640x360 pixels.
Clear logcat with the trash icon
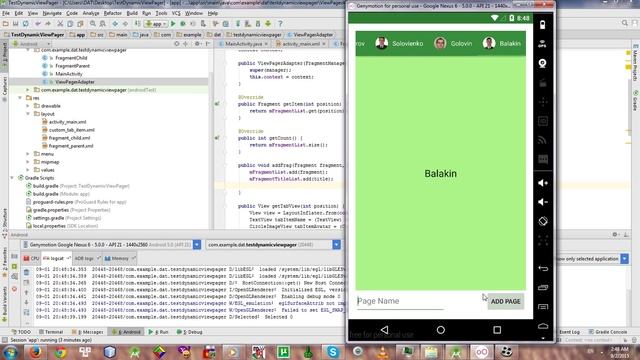pyautogui.click(x=26, y=272)
